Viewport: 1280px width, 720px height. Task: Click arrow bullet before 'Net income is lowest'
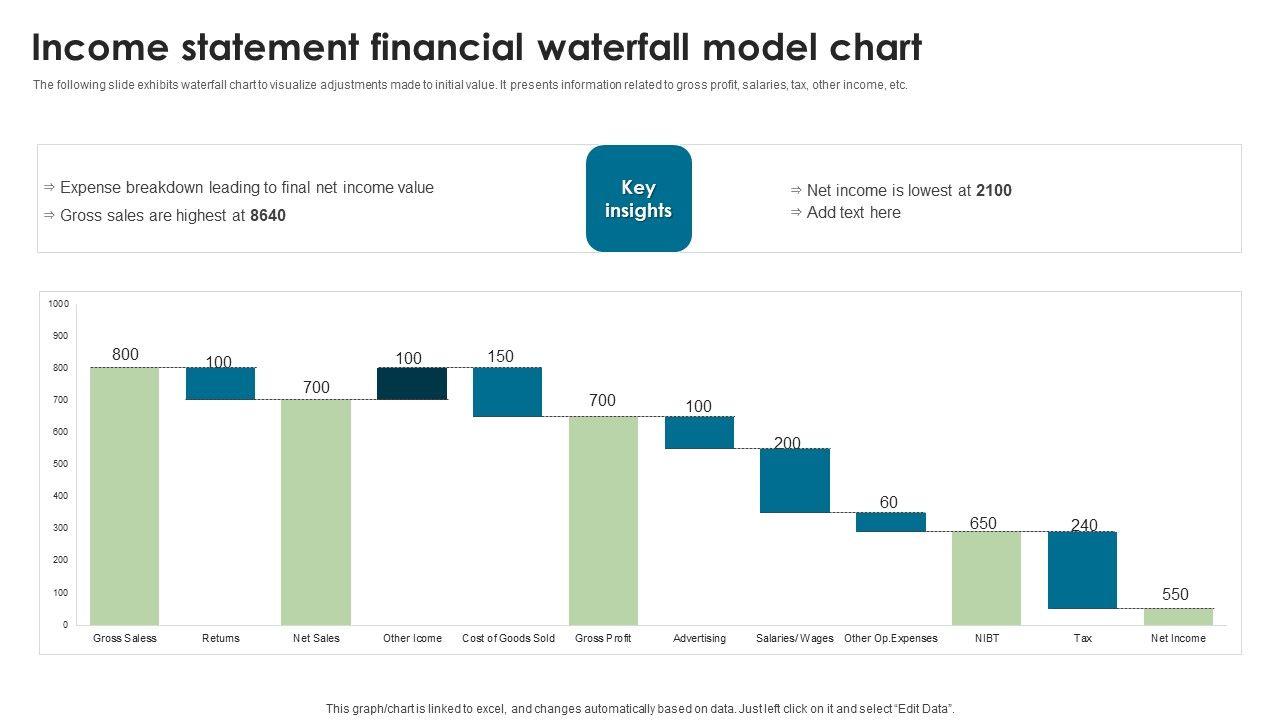pos(796,190)
